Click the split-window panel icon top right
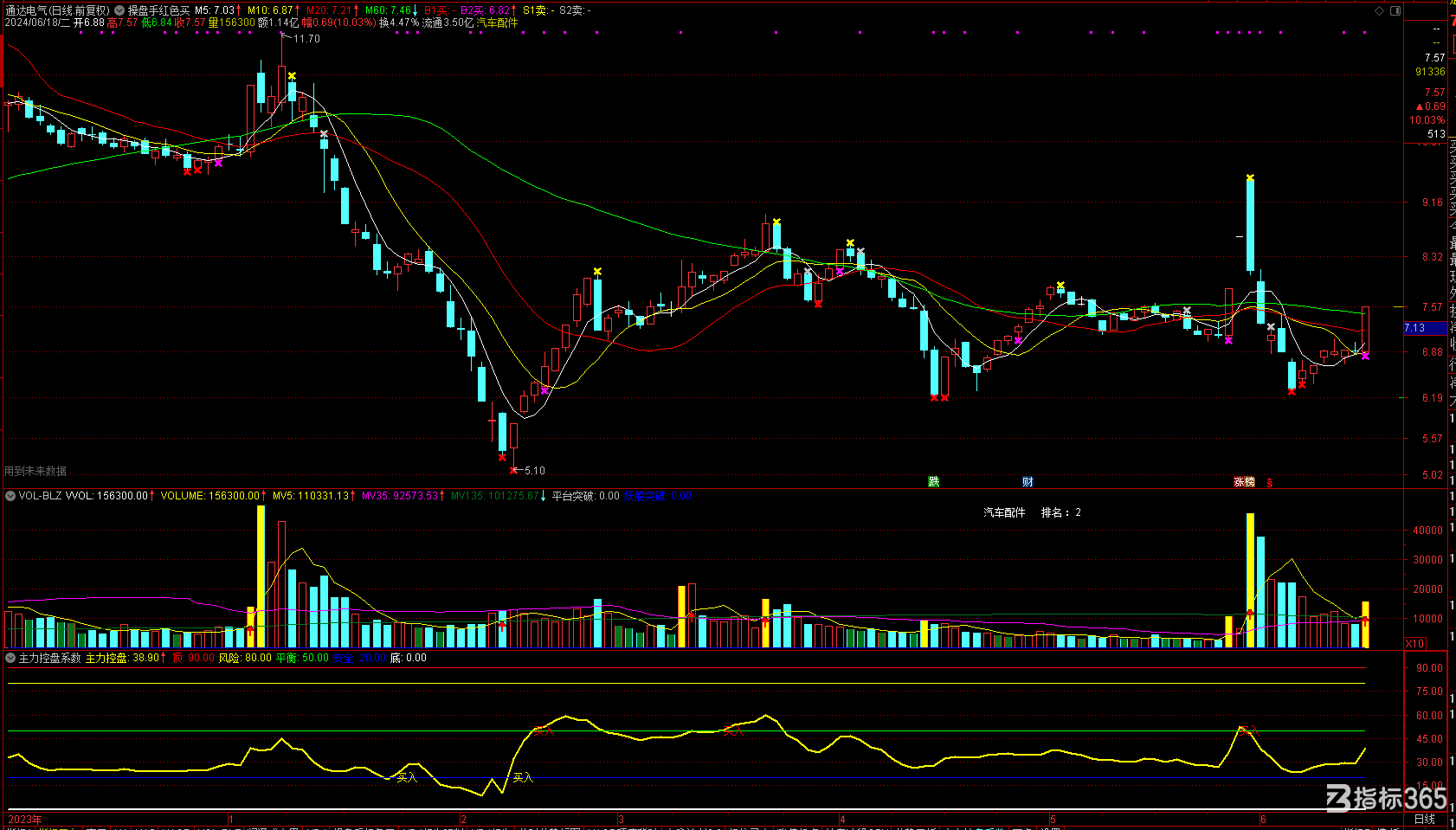 tap(1395, 10)
